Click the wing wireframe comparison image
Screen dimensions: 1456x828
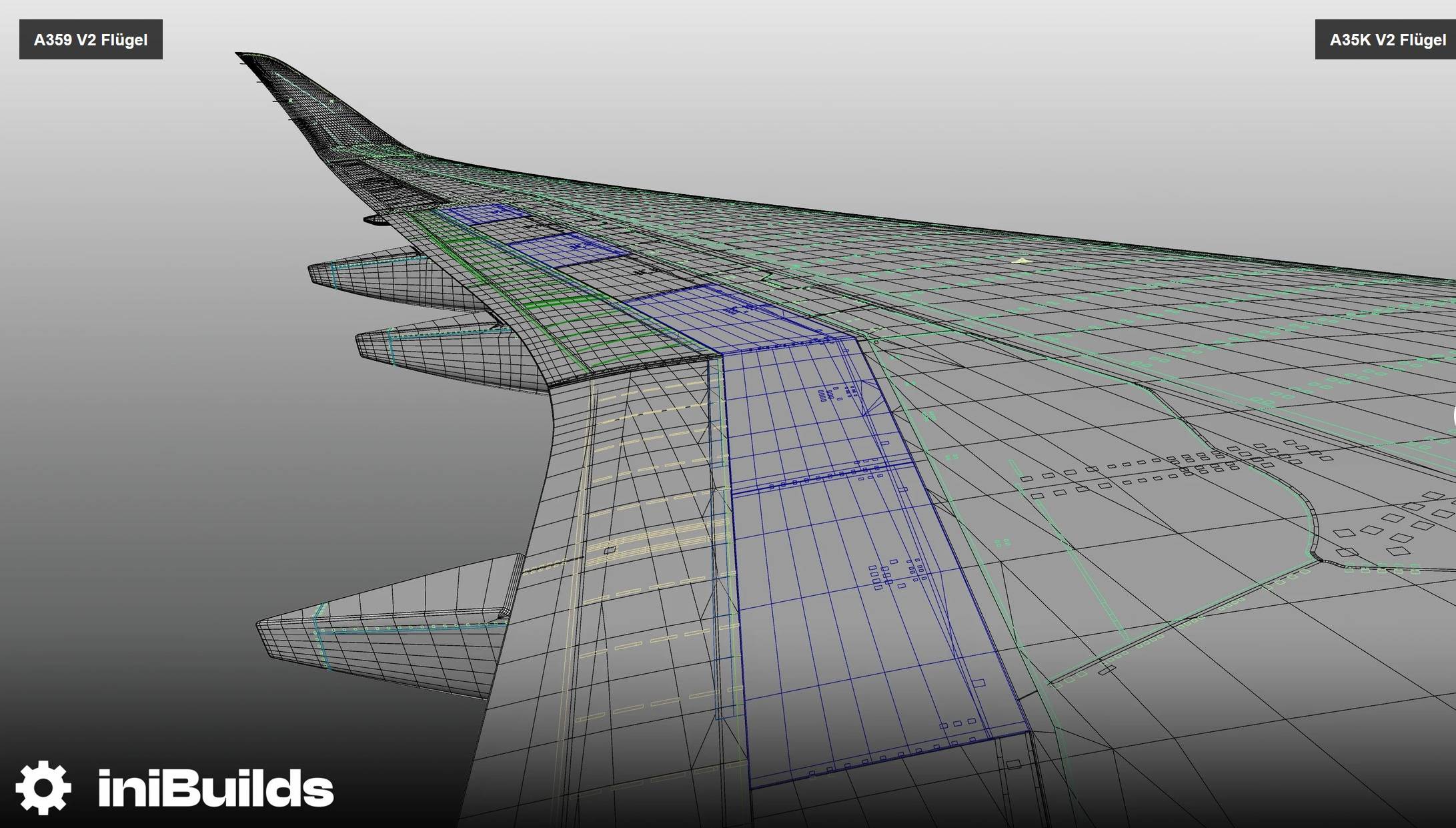pyautogui.click(x=728, y=414)
